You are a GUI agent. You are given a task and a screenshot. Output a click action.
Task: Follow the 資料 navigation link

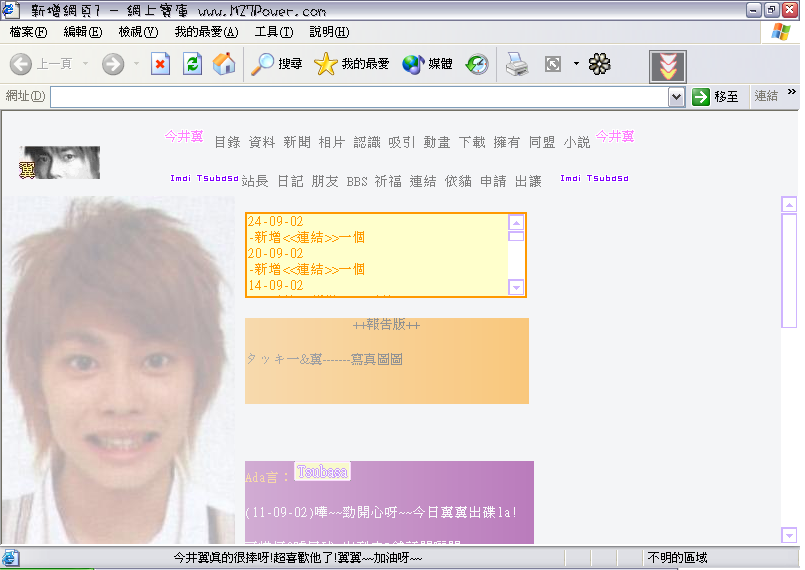262,142
